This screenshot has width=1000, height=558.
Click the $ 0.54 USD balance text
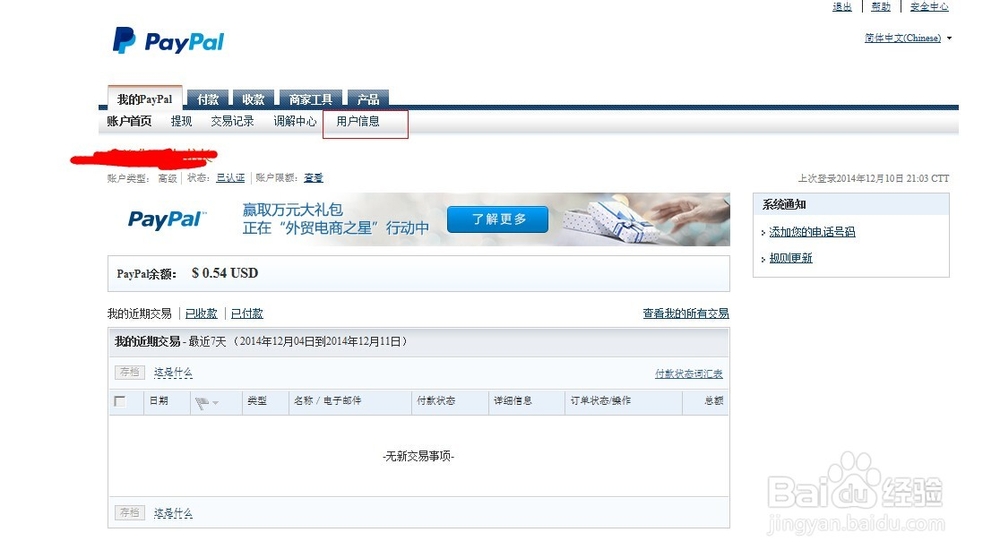click(x=224, y=274)
